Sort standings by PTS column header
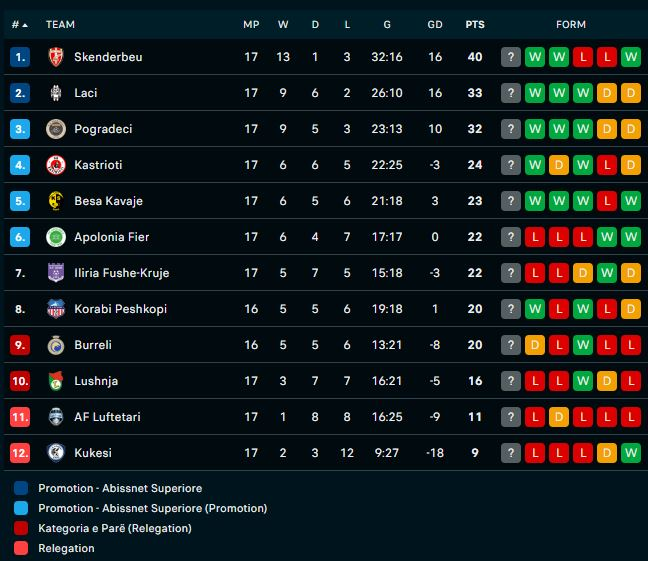Image resolution: width=648 pixels, height=561 pixels. click(x=475, y=24)
